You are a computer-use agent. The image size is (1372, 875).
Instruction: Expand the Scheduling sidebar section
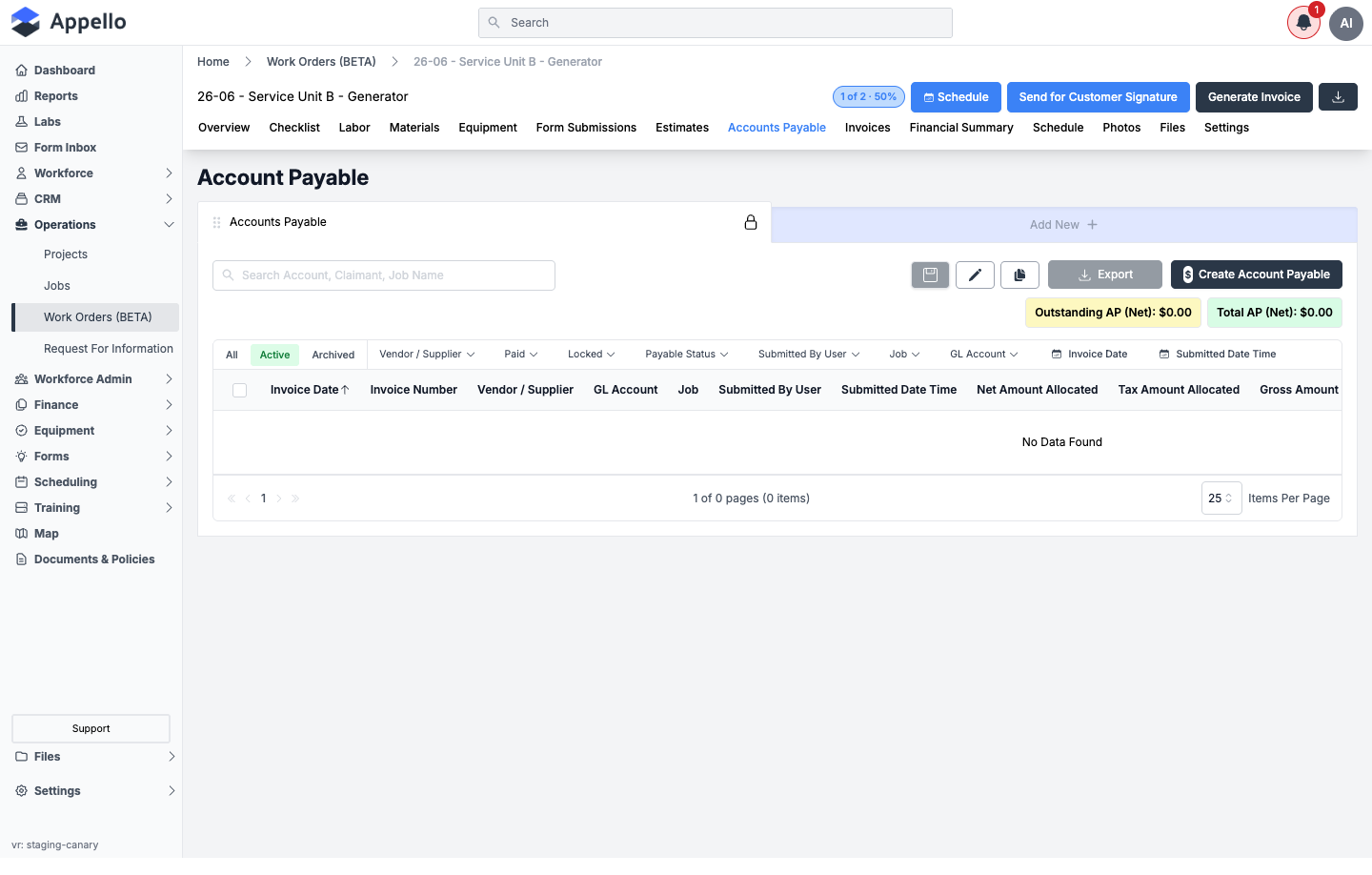95,482
